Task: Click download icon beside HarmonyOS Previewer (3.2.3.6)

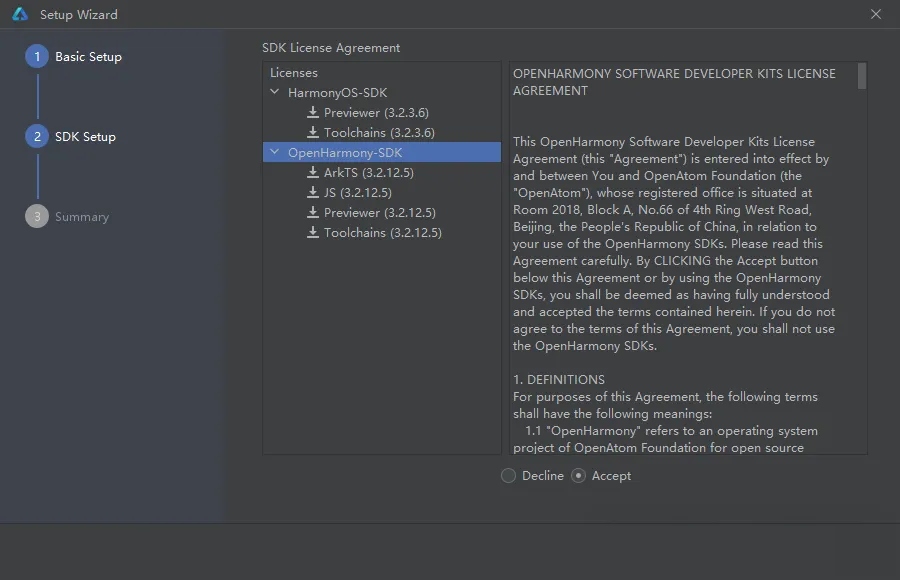Action: click(x=313, y=112)
